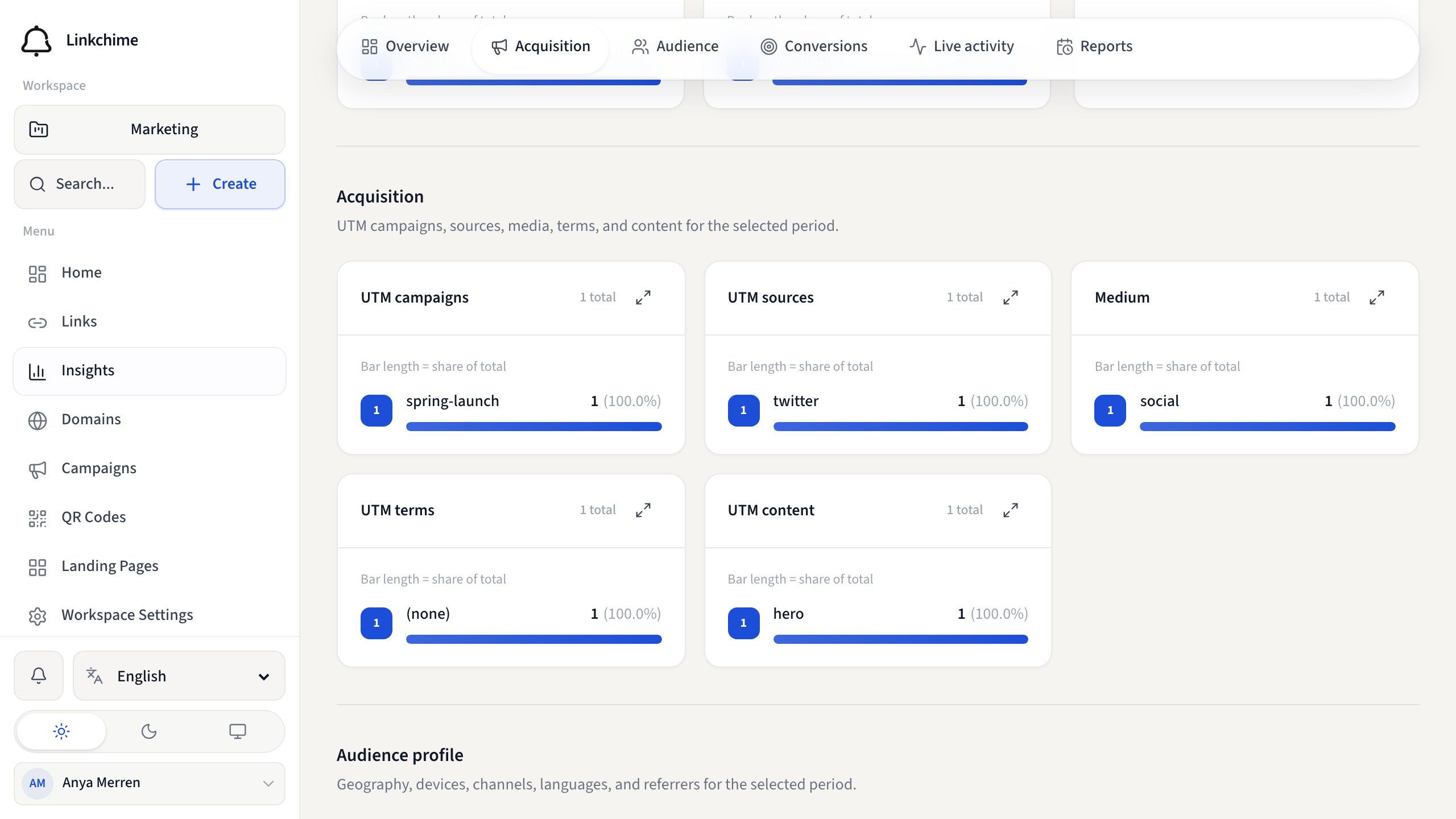The image size is (1456, 819).
Task: Click the UTM campaigns 1 total label
Action: [x=598, y=297]
